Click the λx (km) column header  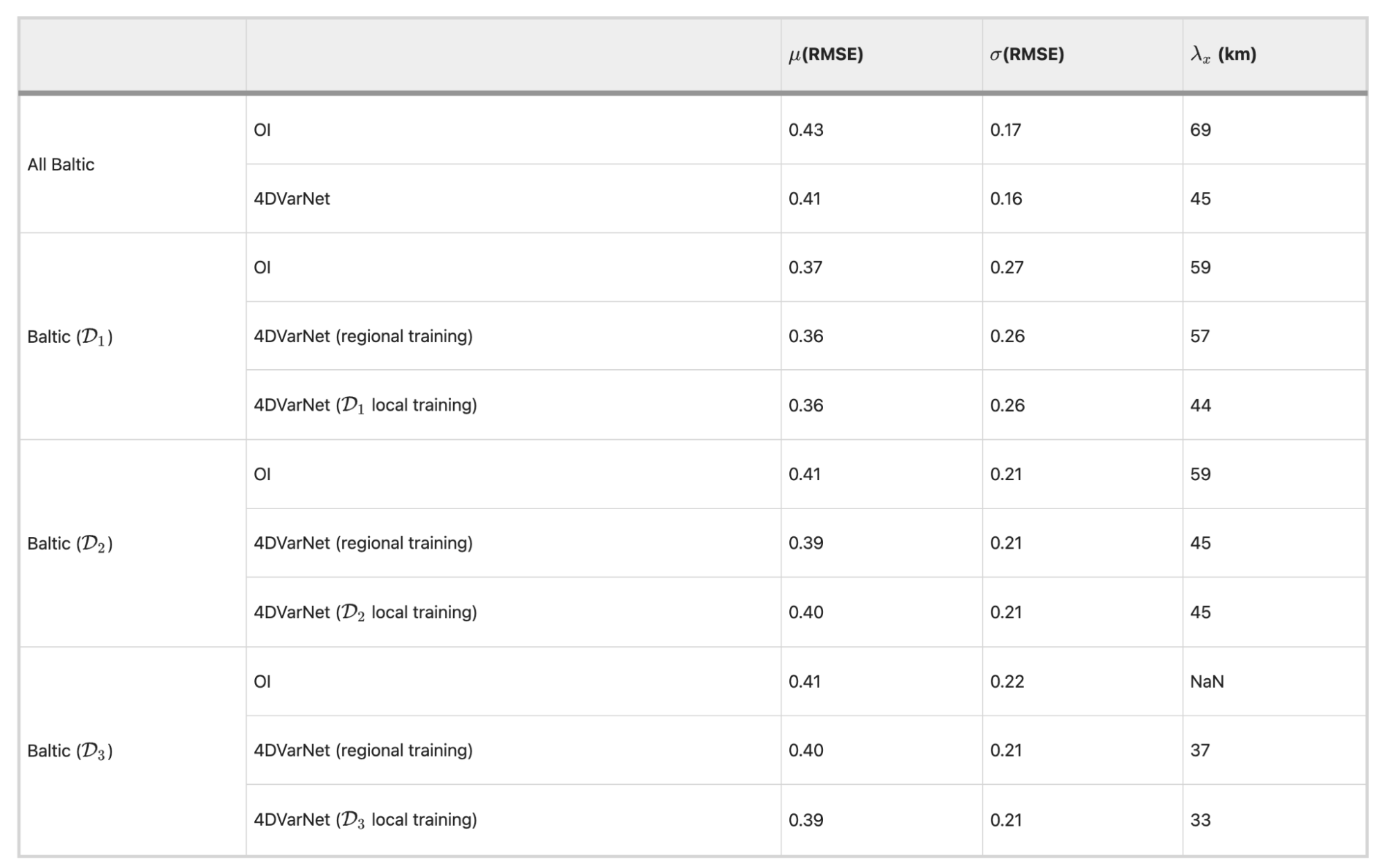pyautogui.click(x=1223, y=55)
